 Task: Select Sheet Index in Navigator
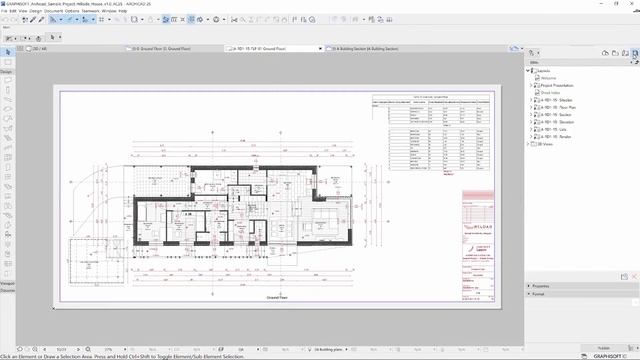(x=550, y=93)
